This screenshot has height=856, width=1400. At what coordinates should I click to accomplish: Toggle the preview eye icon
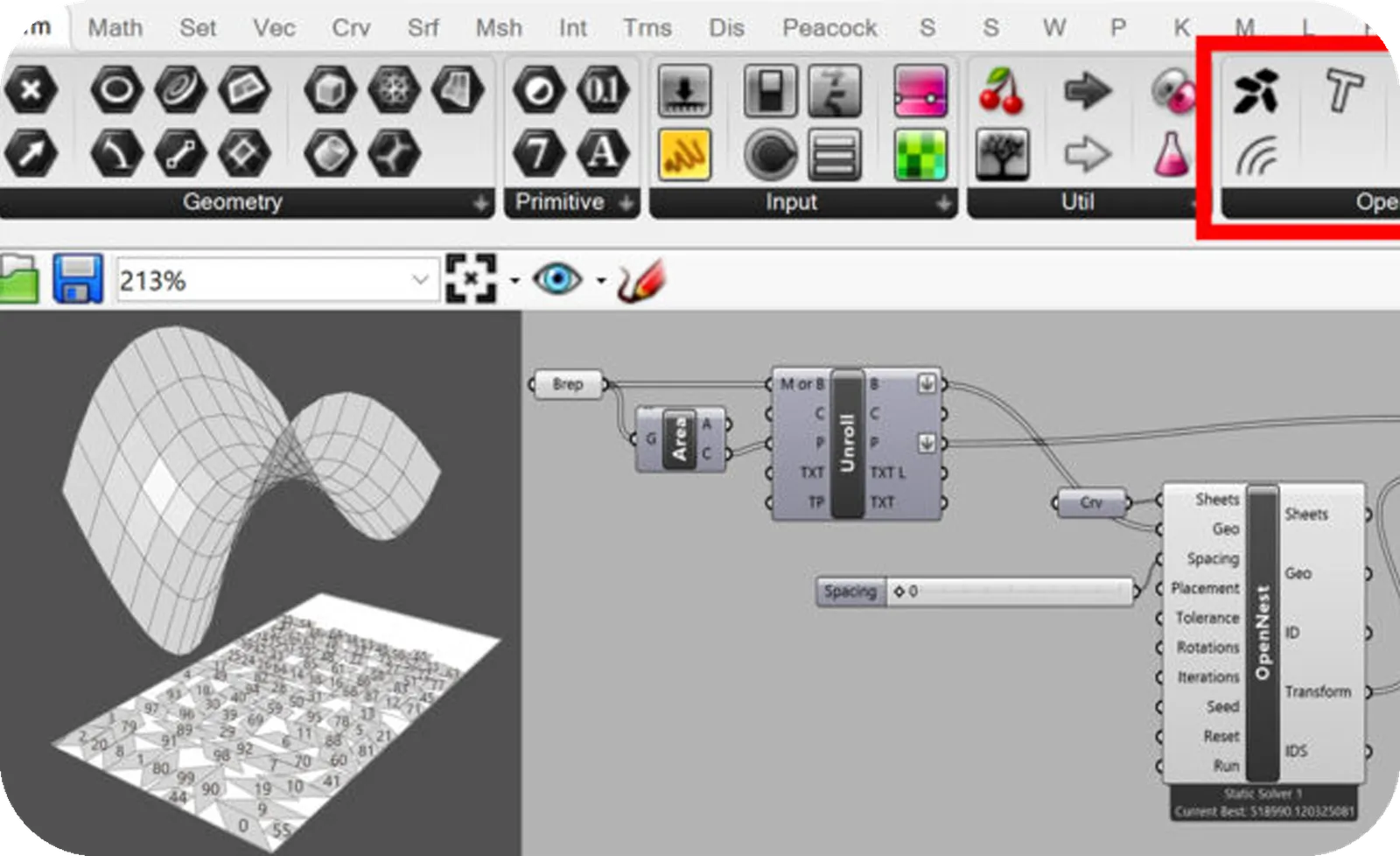click(556, 280)
